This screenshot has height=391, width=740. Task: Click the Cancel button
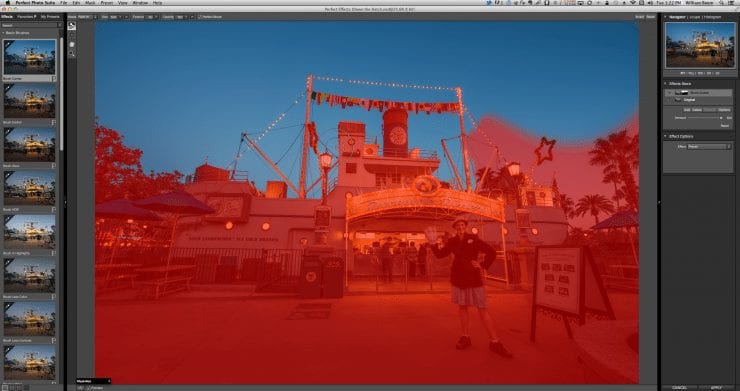coord(679,388)
